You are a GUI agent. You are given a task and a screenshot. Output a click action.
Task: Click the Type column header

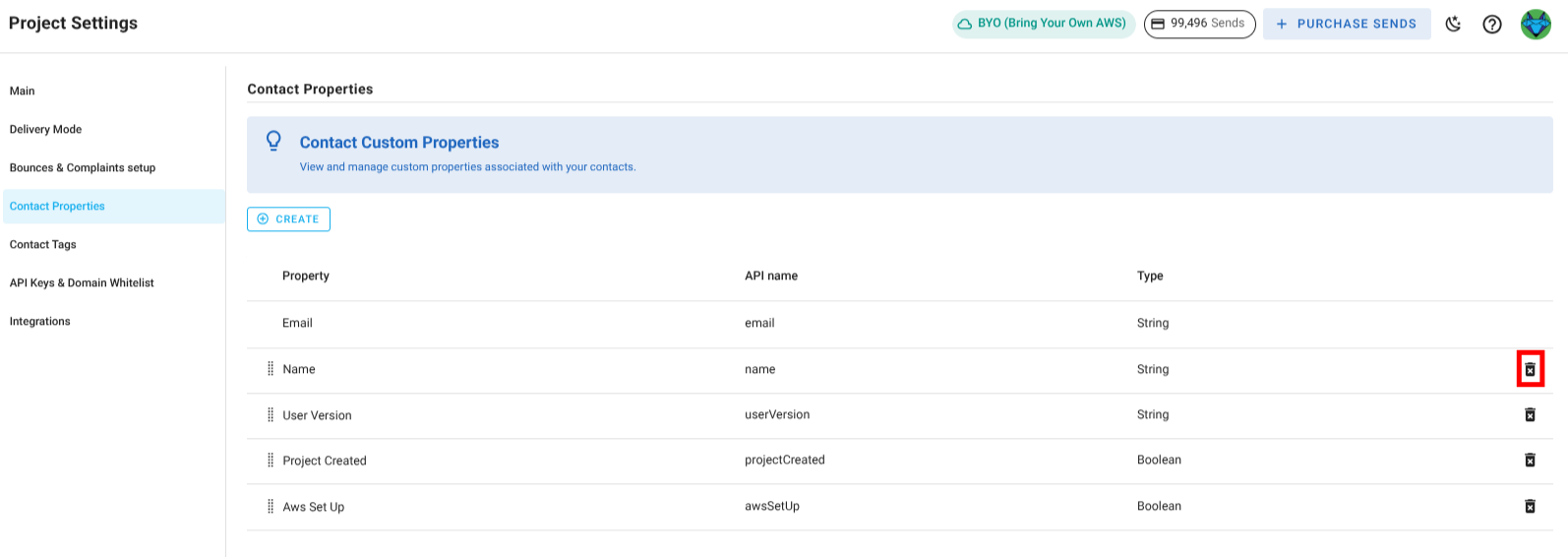[1150, 276]
